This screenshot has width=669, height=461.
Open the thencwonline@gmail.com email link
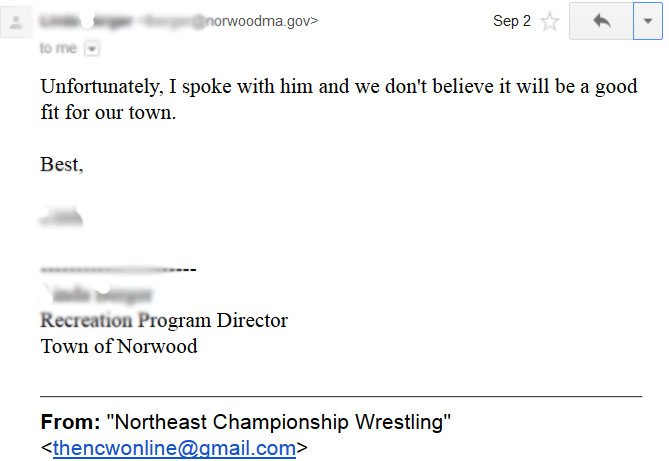tap(174, 447)
